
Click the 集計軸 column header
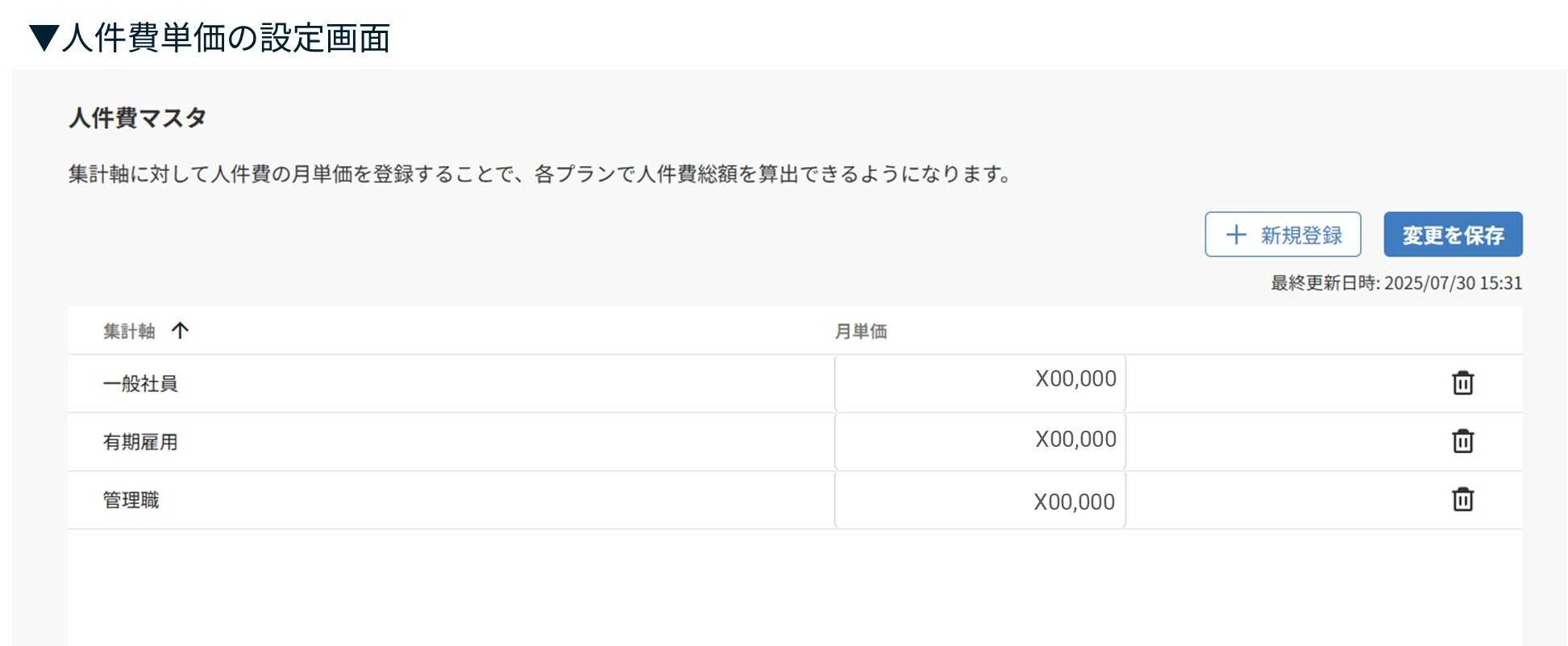click(x=129, y=331)
